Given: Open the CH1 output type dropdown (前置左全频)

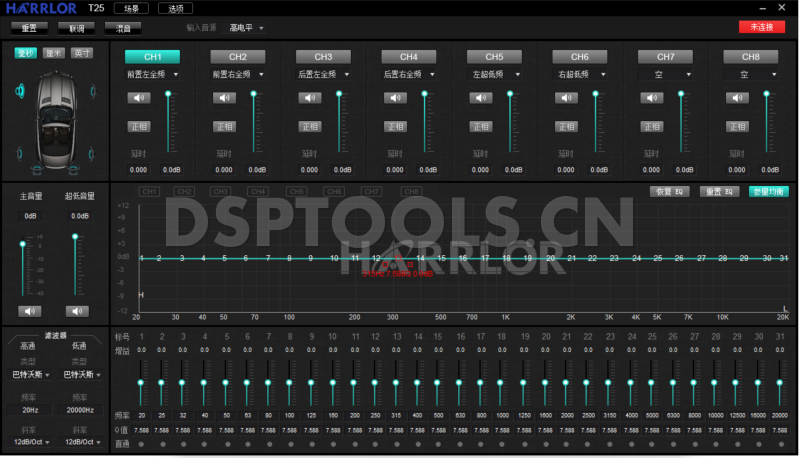Looking at the screenshot, I should pos(153,74).
